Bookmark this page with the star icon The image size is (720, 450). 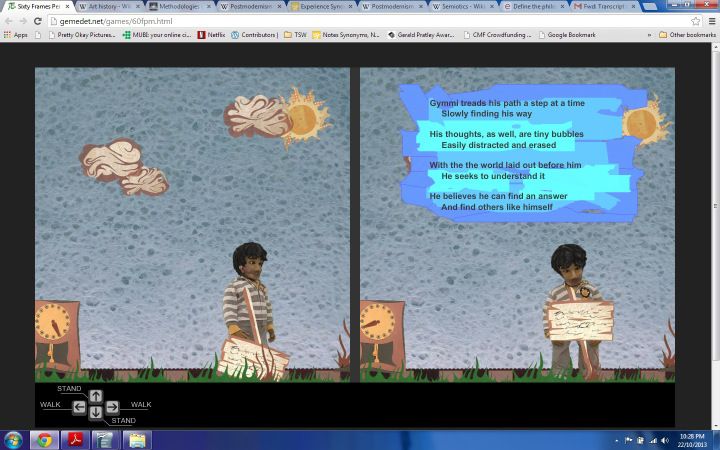click(x=696, y=21)
